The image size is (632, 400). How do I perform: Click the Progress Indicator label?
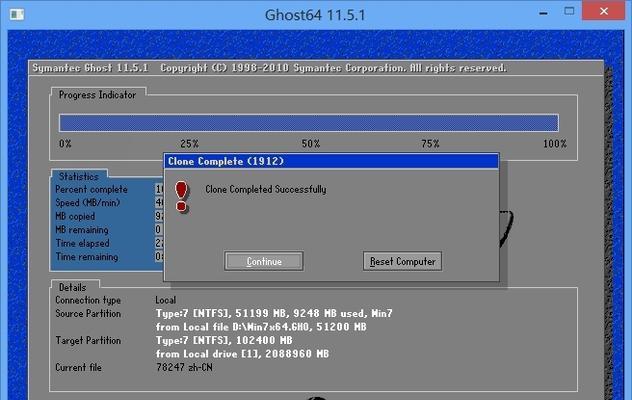[97, 95]
